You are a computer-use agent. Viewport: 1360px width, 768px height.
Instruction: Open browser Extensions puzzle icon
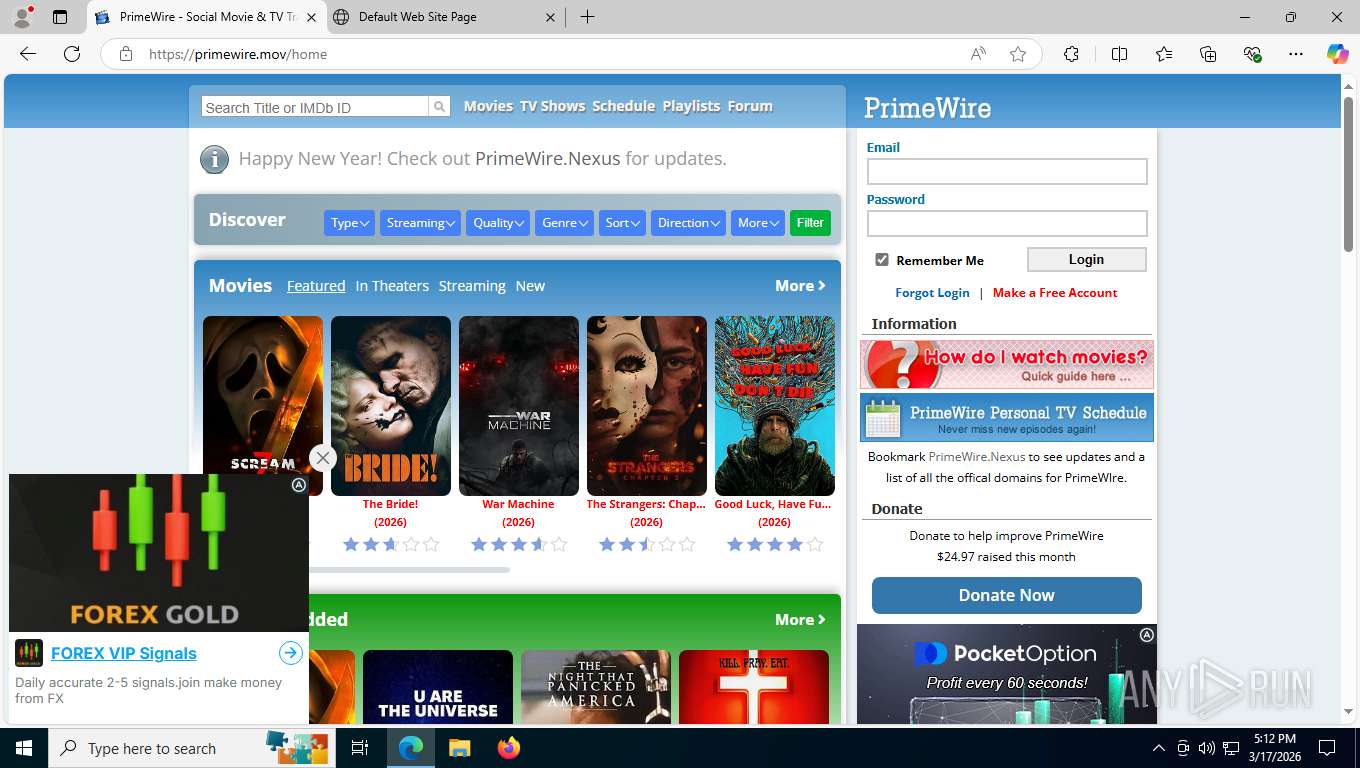1071,54
